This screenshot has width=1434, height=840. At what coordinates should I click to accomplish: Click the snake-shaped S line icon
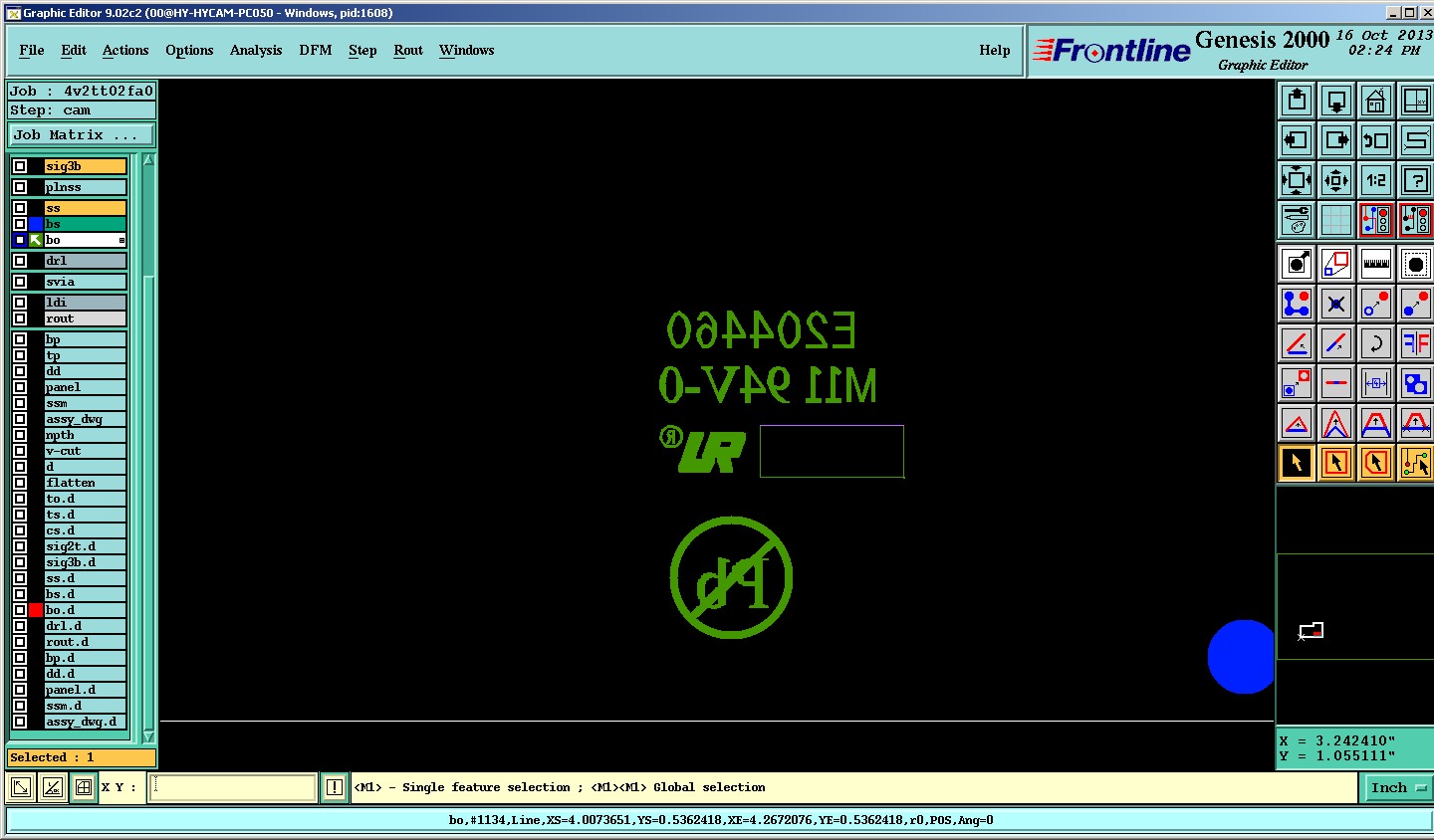[1416, 140]
